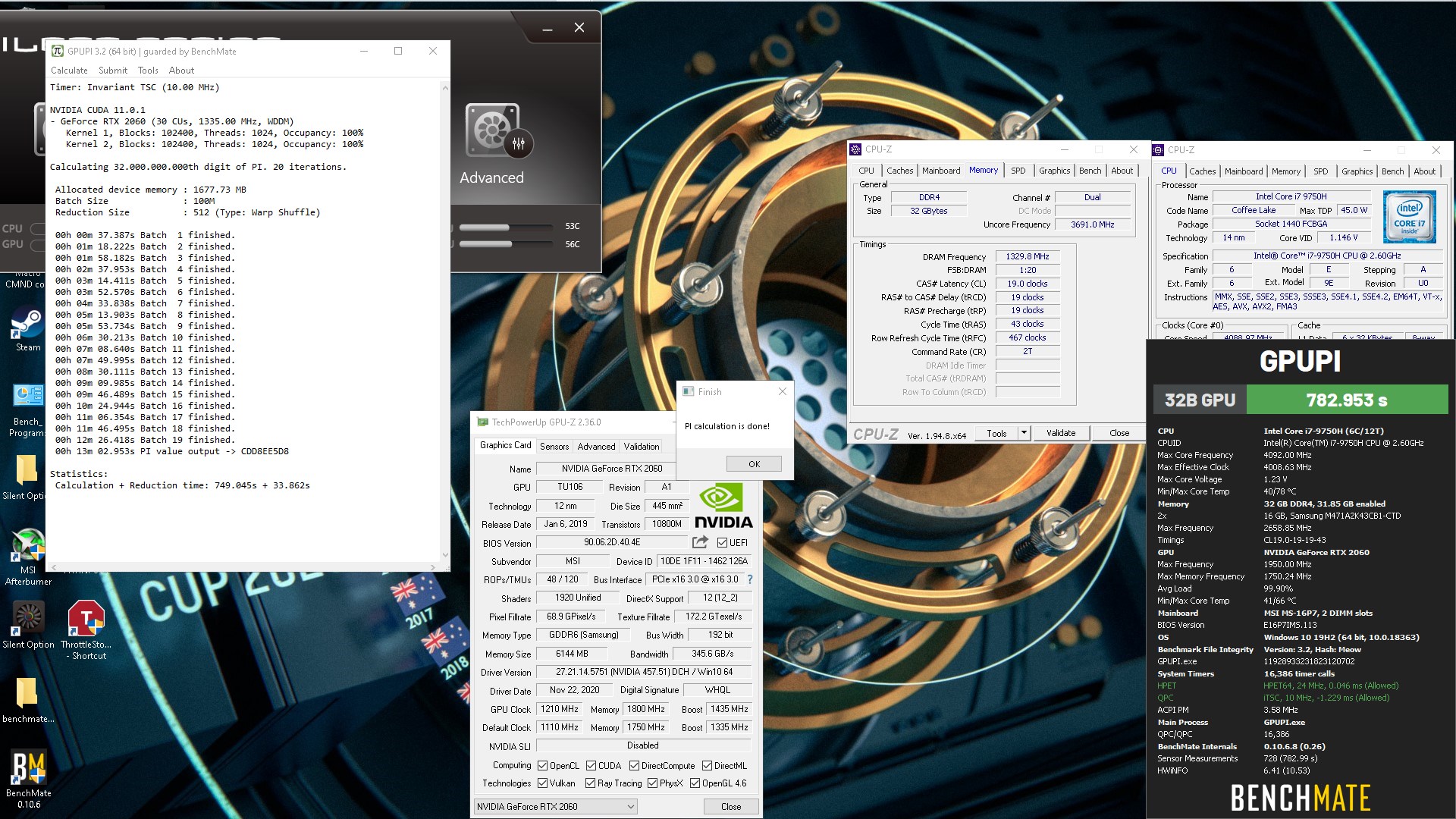This screenshot has height=819, width=1456.
Task: Open GPUPI Submit menu
Action: (113, 71)
